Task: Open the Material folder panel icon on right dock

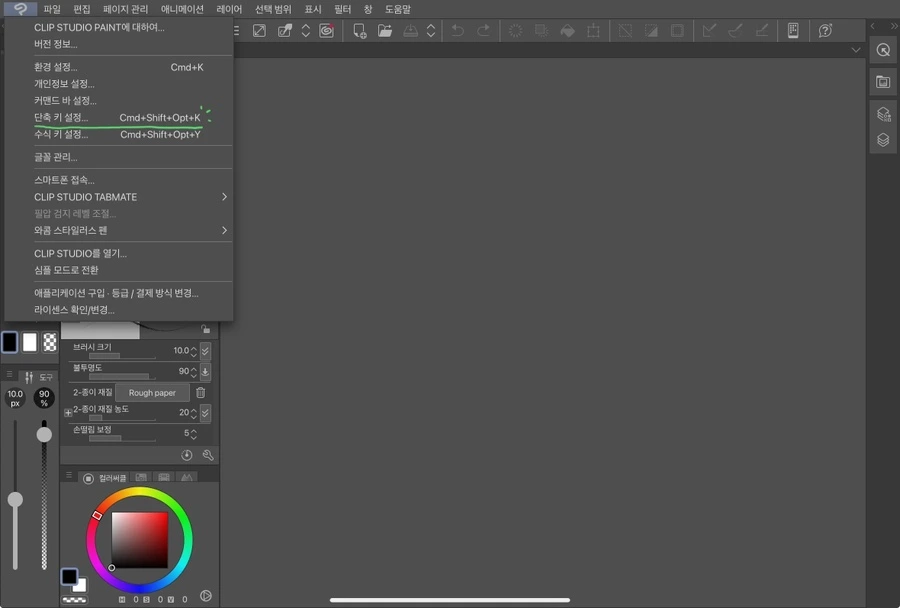Action: pyautogui.click(x=883, y=82)
